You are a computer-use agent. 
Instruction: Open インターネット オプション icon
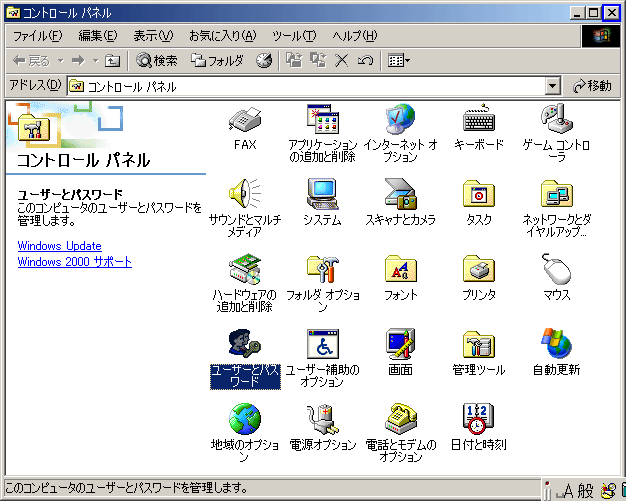point(400,119)
